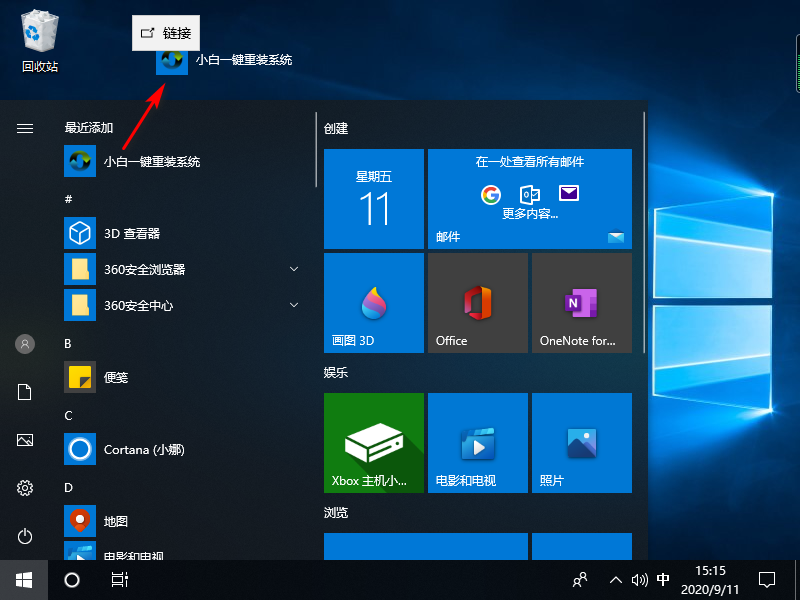Open the Pictures icon in Start sidebar
Image resolution: width=800 pixels, height=600 pixels.
tap(24, 440)
